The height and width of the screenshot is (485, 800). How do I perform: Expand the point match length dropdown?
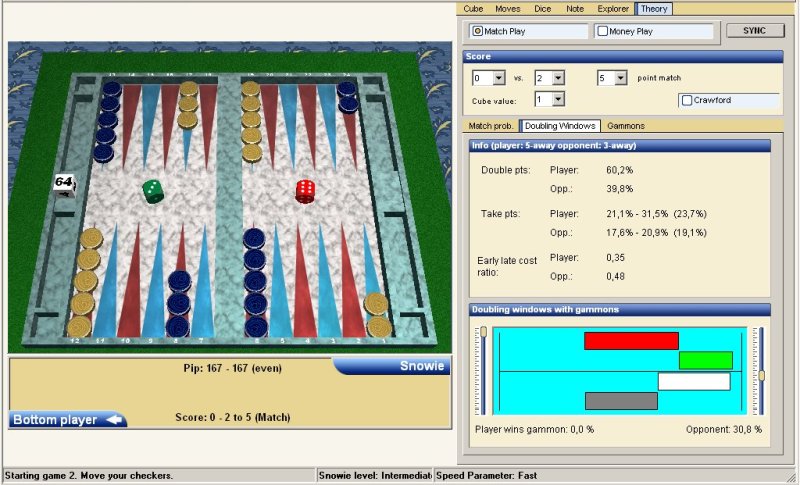[x=620, y=78]
